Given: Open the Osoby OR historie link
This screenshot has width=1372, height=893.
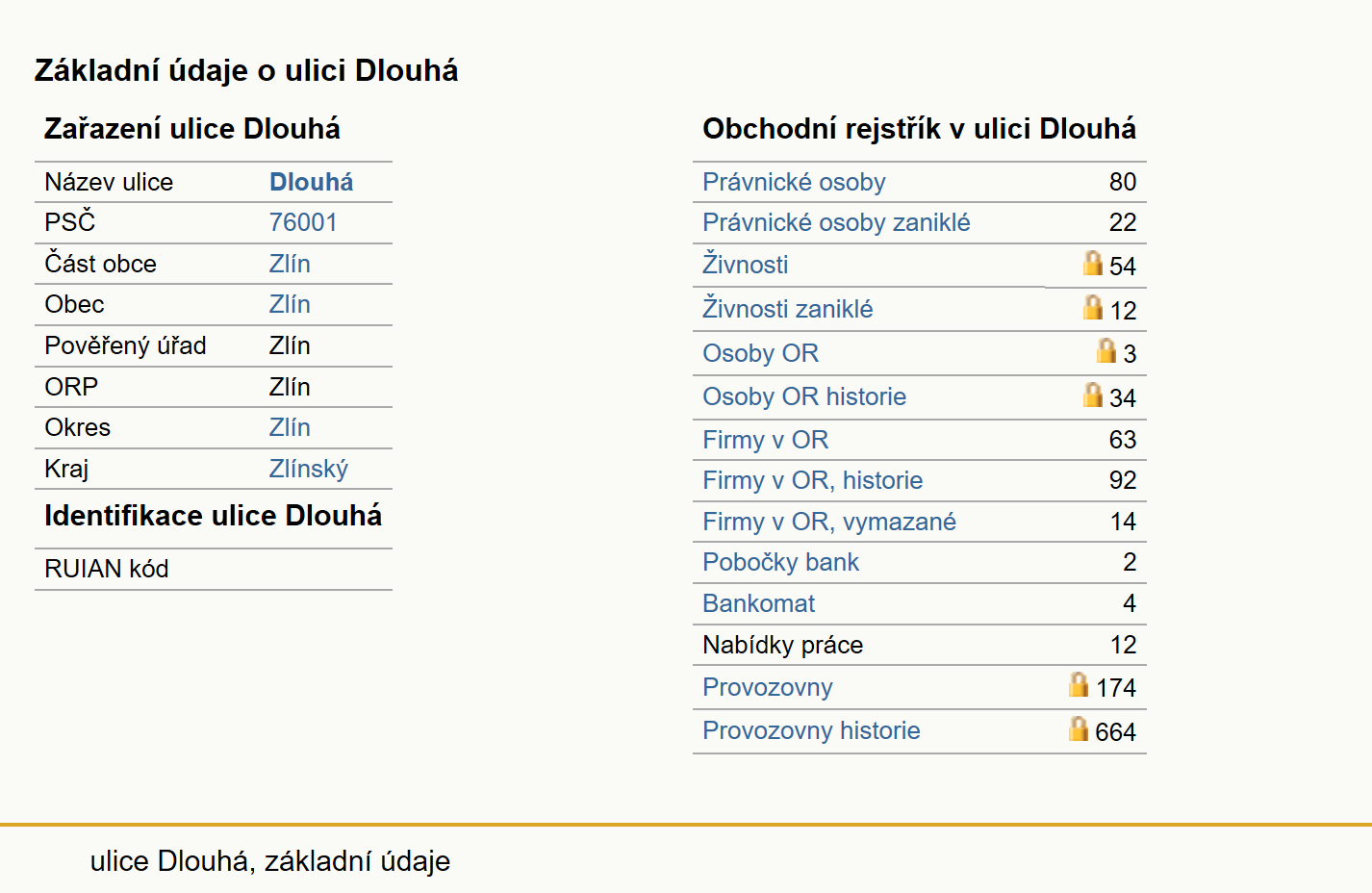Looking at the screenshot, I should click(804, 396).
